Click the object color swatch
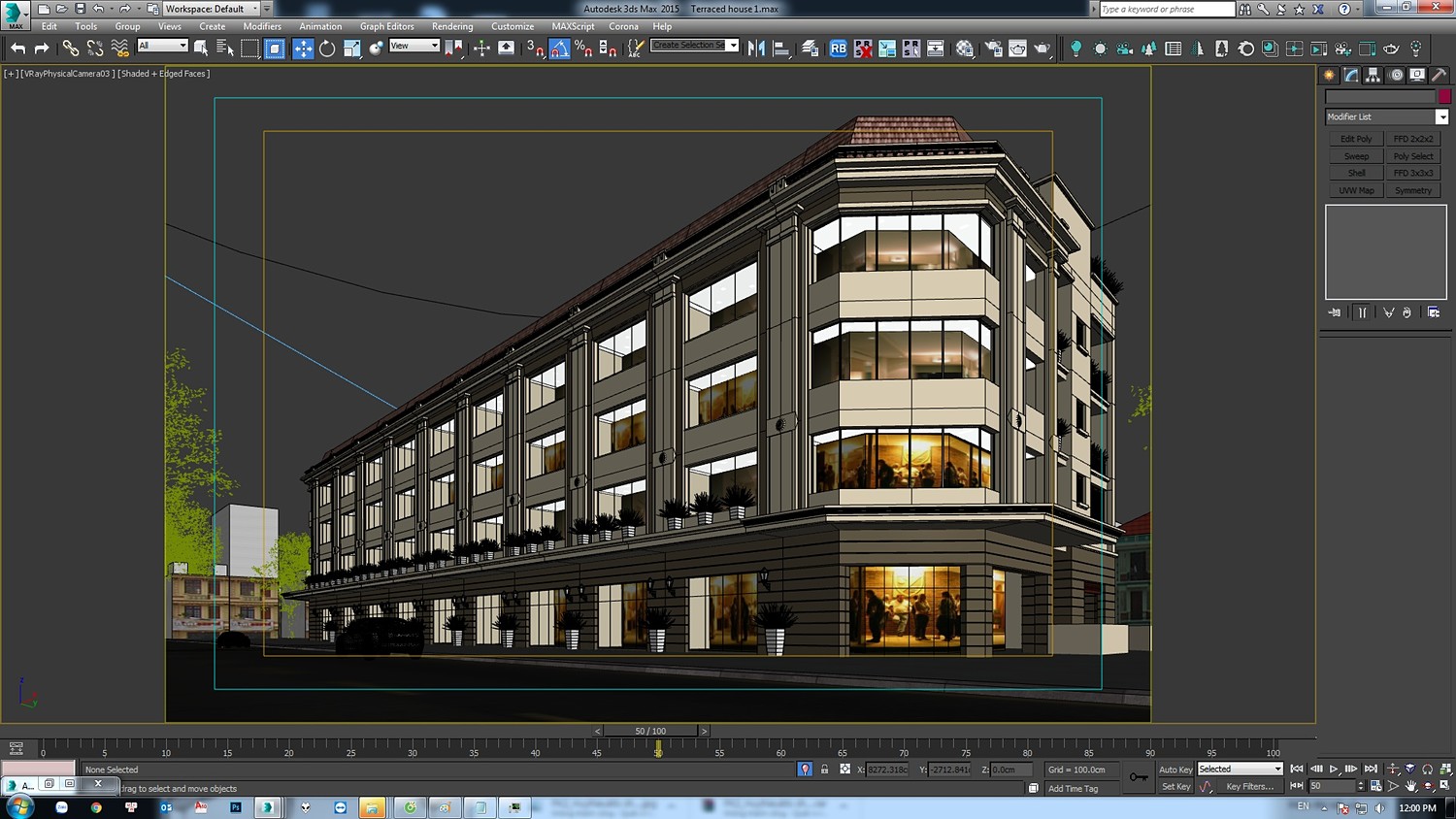Viewport: 1456px width, 819px height. (x=1444, y=96)
